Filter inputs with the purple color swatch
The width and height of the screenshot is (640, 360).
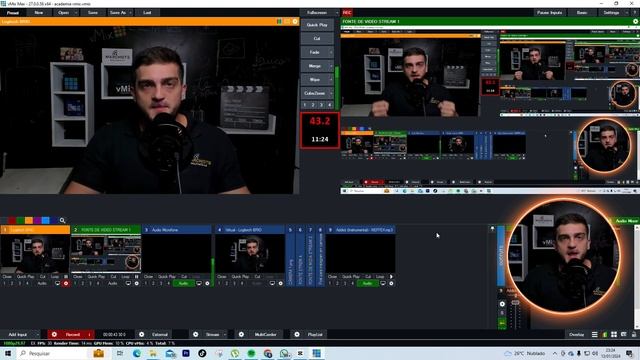[38, 220]
